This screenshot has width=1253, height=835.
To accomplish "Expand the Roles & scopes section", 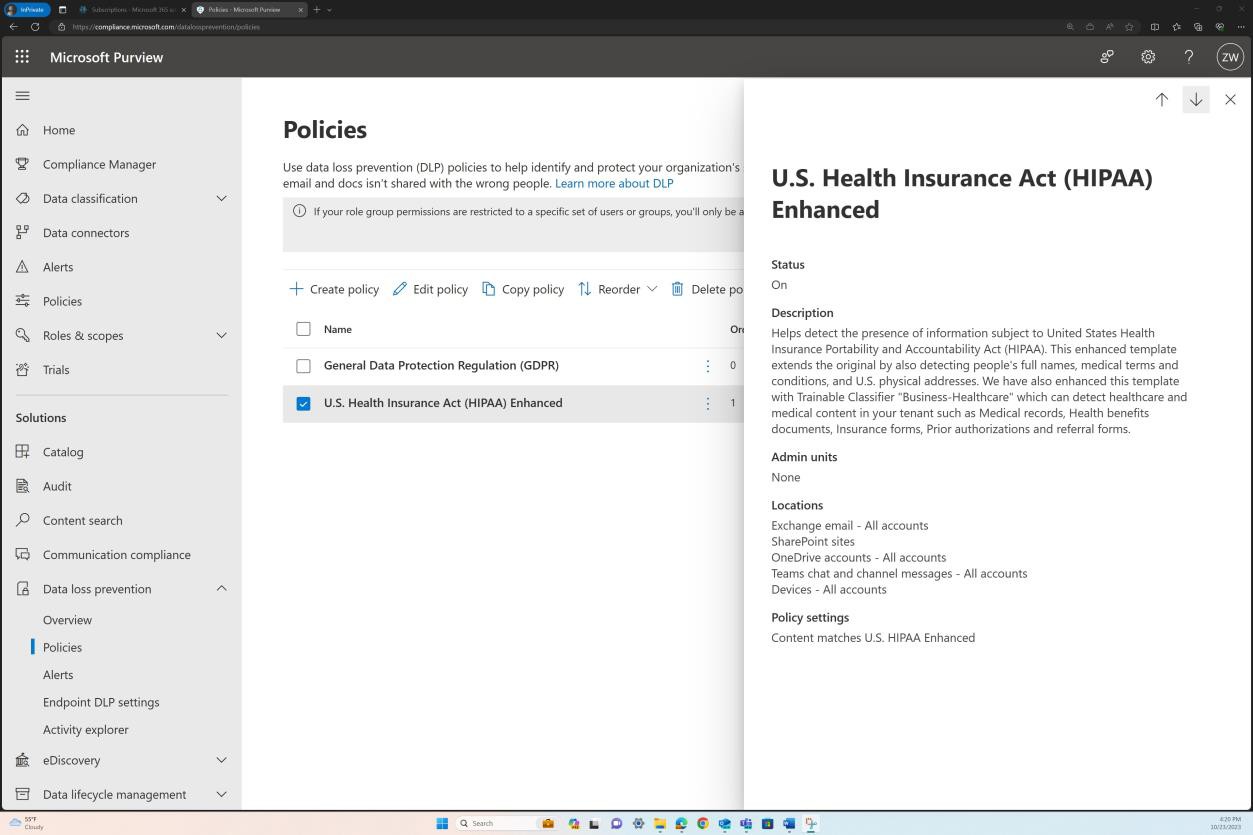I will pyautogui.click(x=221, y=335).
